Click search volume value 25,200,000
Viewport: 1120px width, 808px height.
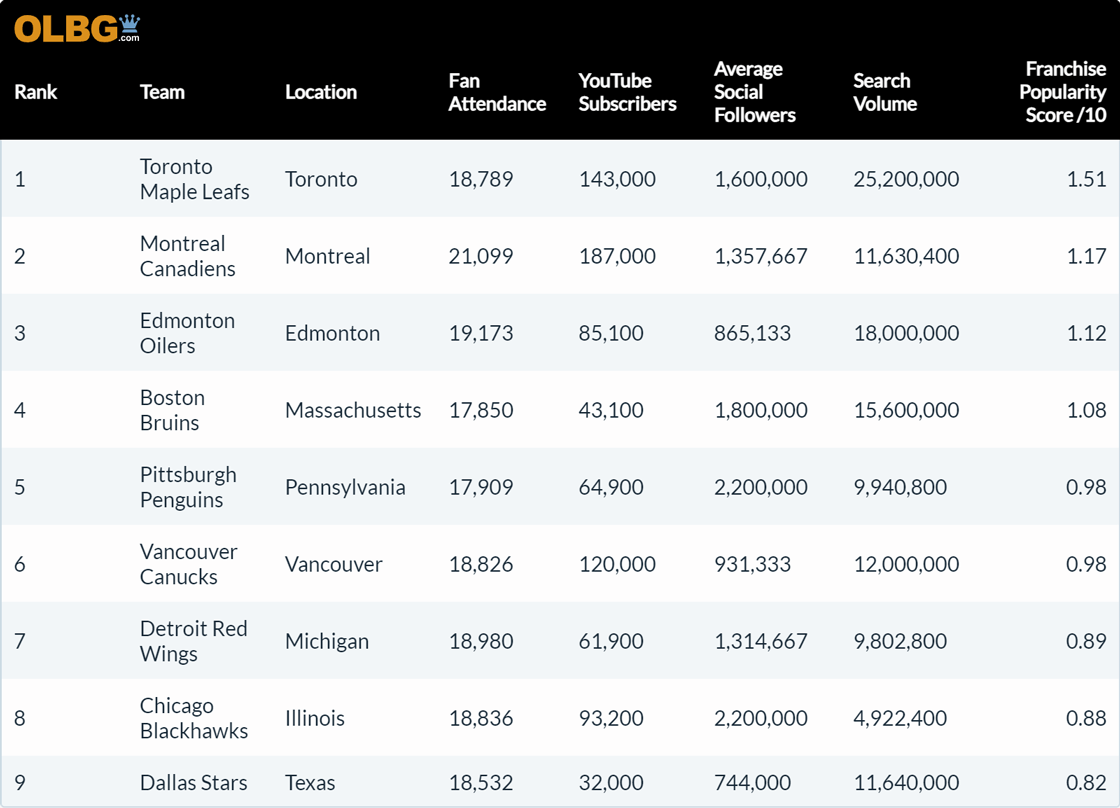906,179
